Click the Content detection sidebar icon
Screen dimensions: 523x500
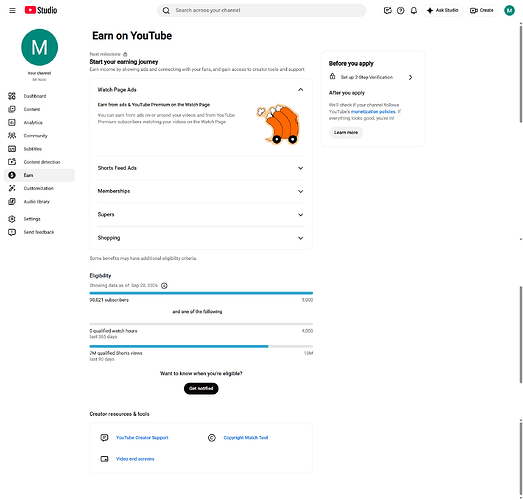click(12, 162)
